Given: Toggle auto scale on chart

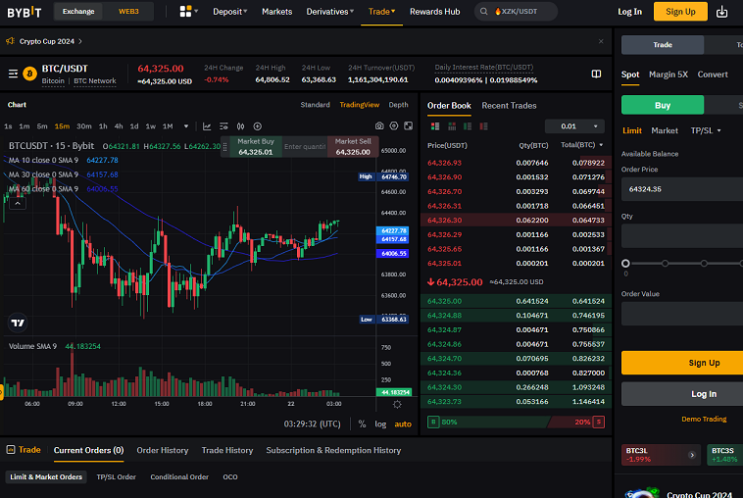Looking at the screenshot, I should pyautogui.click(x=403, y=424).
